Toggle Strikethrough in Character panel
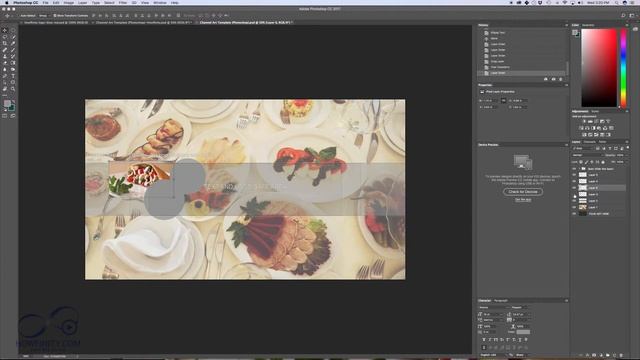 [526, 340]
